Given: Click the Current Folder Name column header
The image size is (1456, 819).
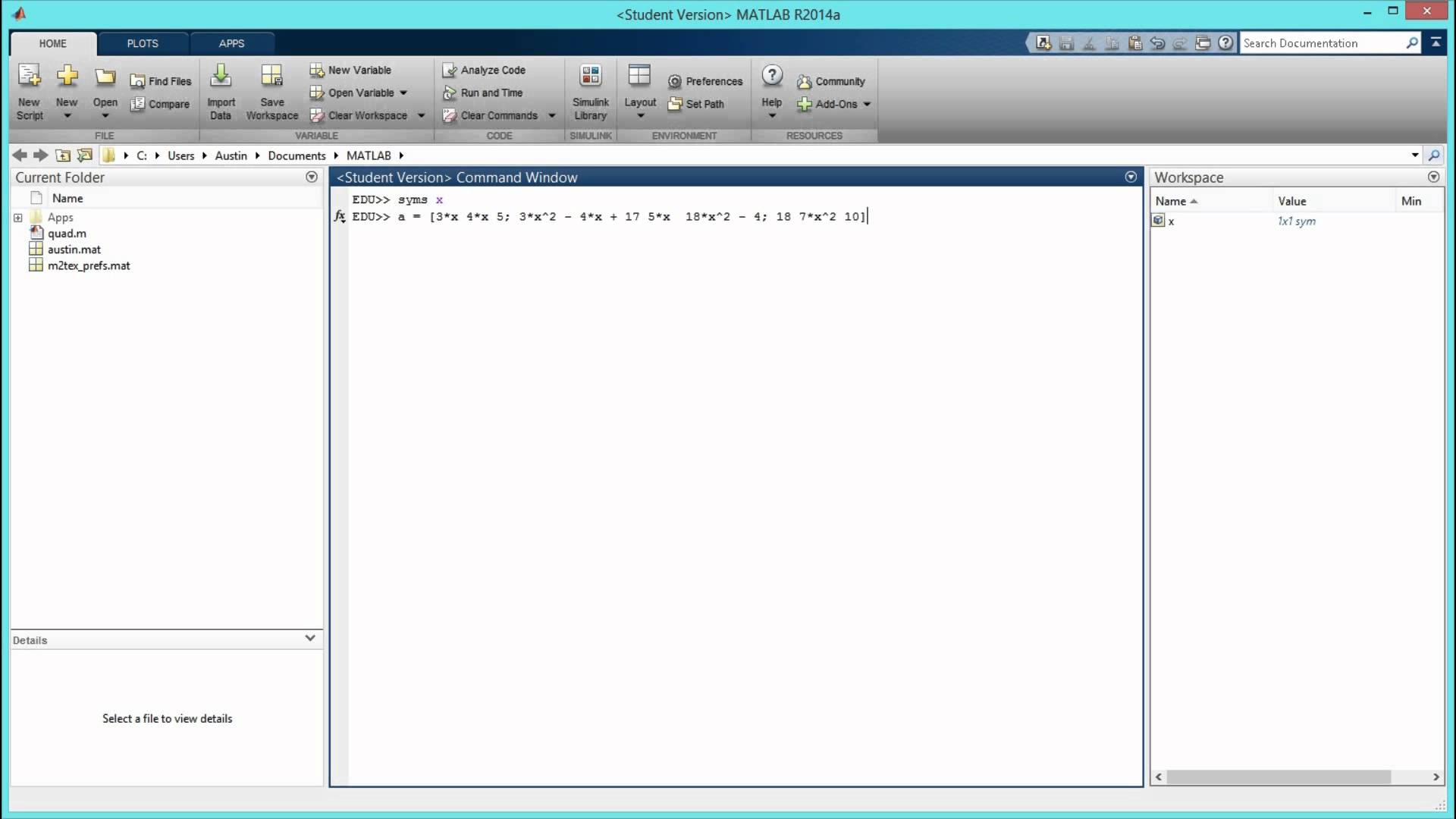Looking at the screenshot, I should 67,198.
